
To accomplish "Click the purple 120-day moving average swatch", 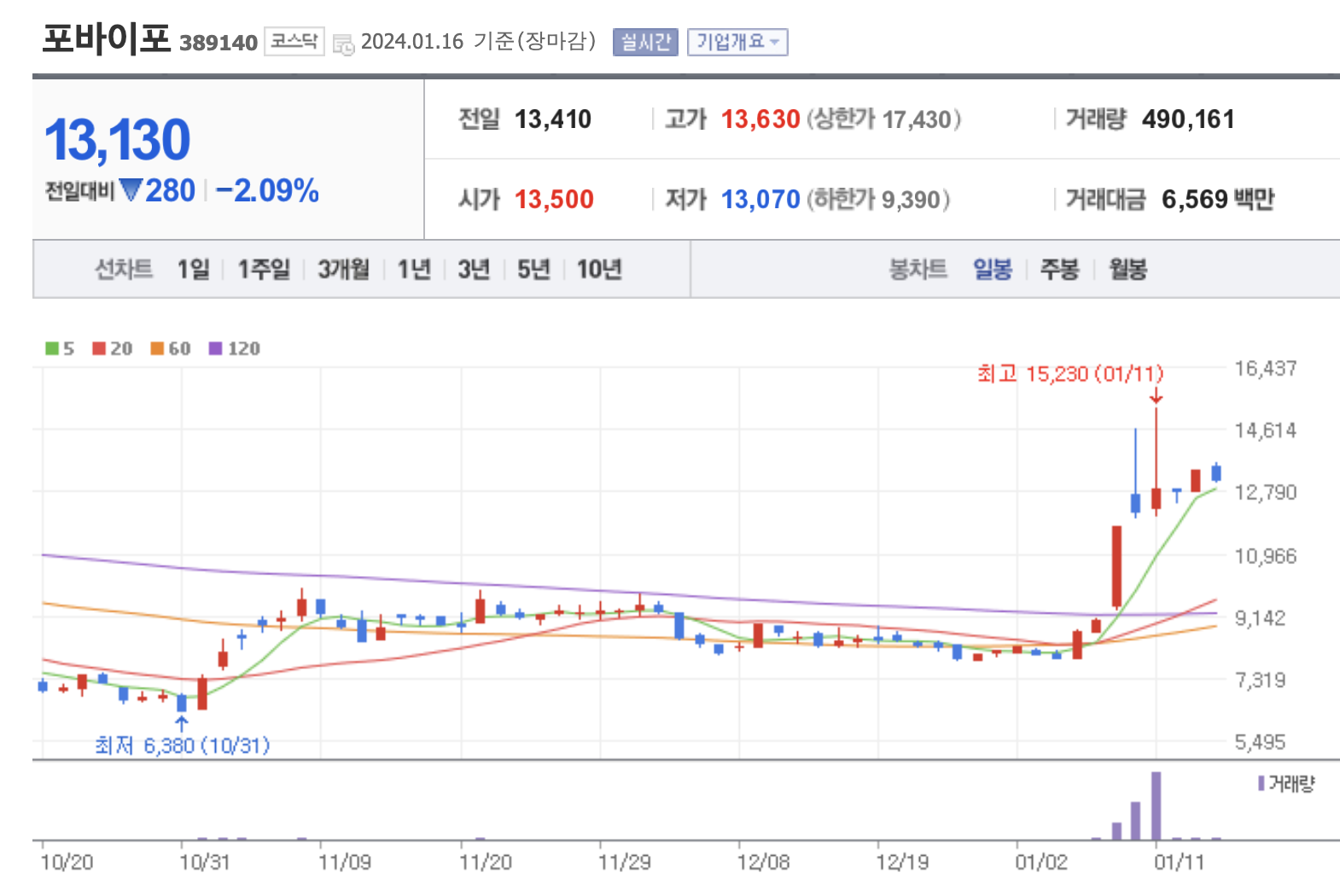I will pos(215,348).
